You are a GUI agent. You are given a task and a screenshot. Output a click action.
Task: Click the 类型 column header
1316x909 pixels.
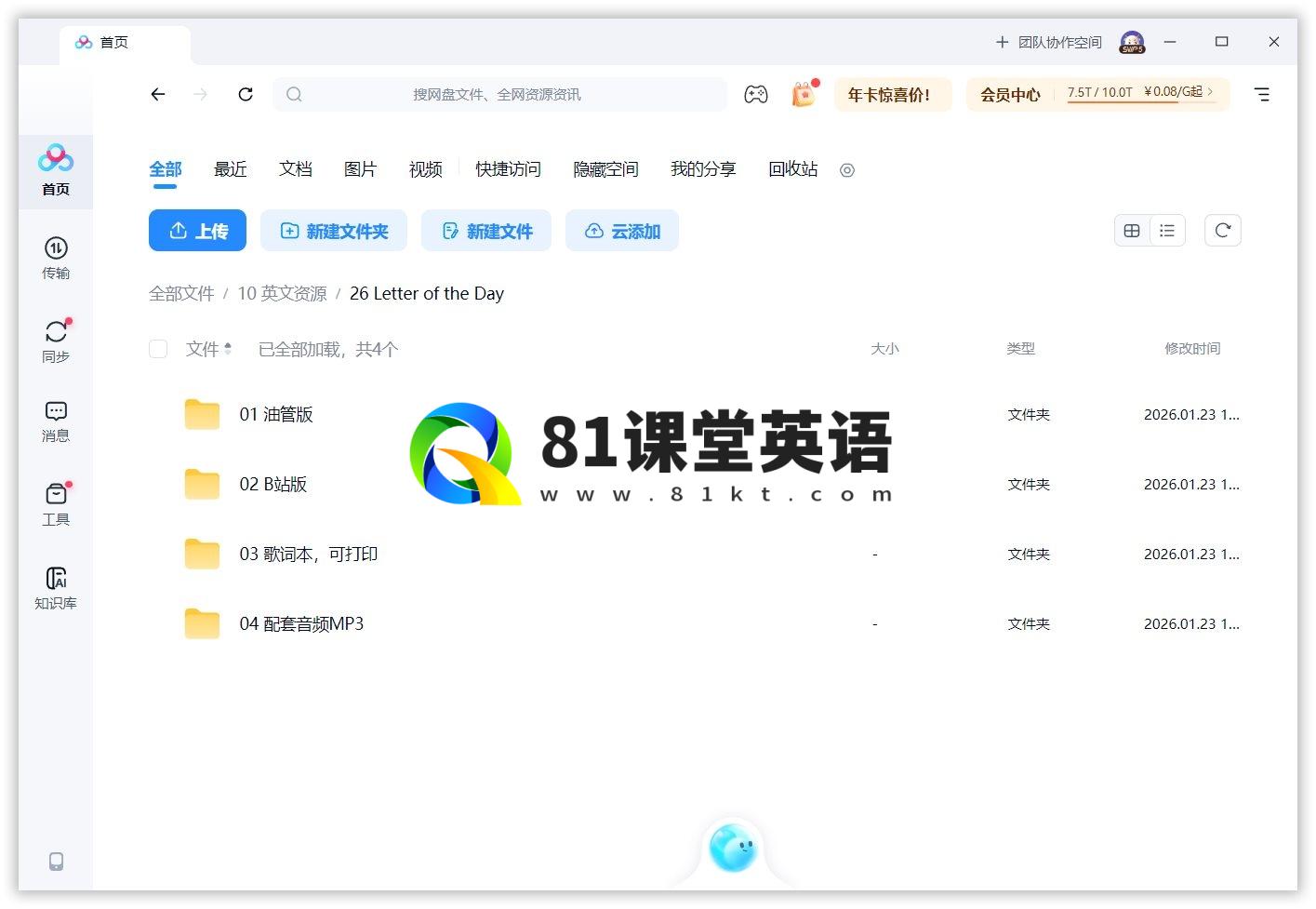[x=1020, y=349]
